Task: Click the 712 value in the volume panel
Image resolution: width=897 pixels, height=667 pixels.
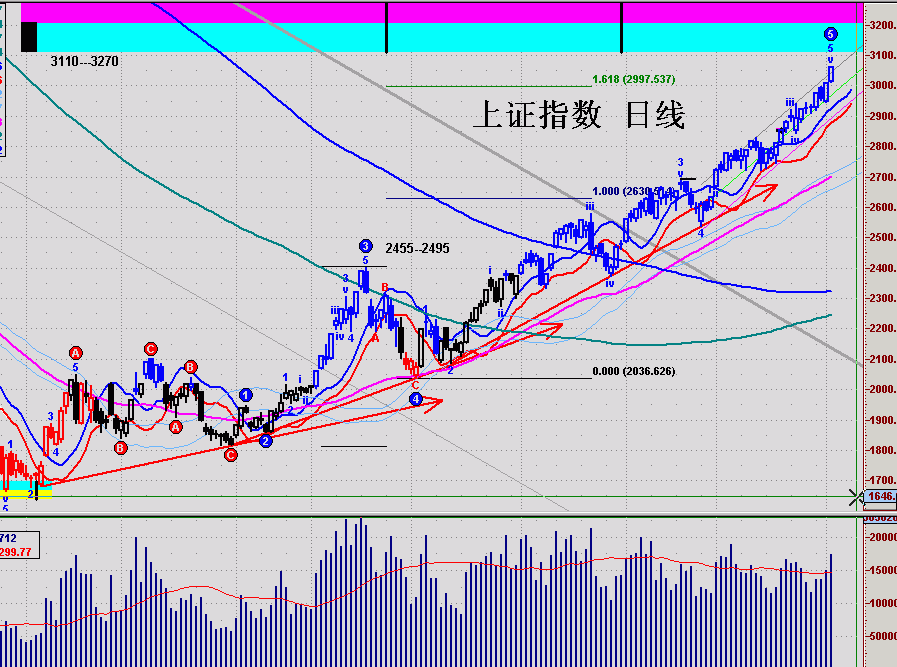Action: (x=9, y=538)
